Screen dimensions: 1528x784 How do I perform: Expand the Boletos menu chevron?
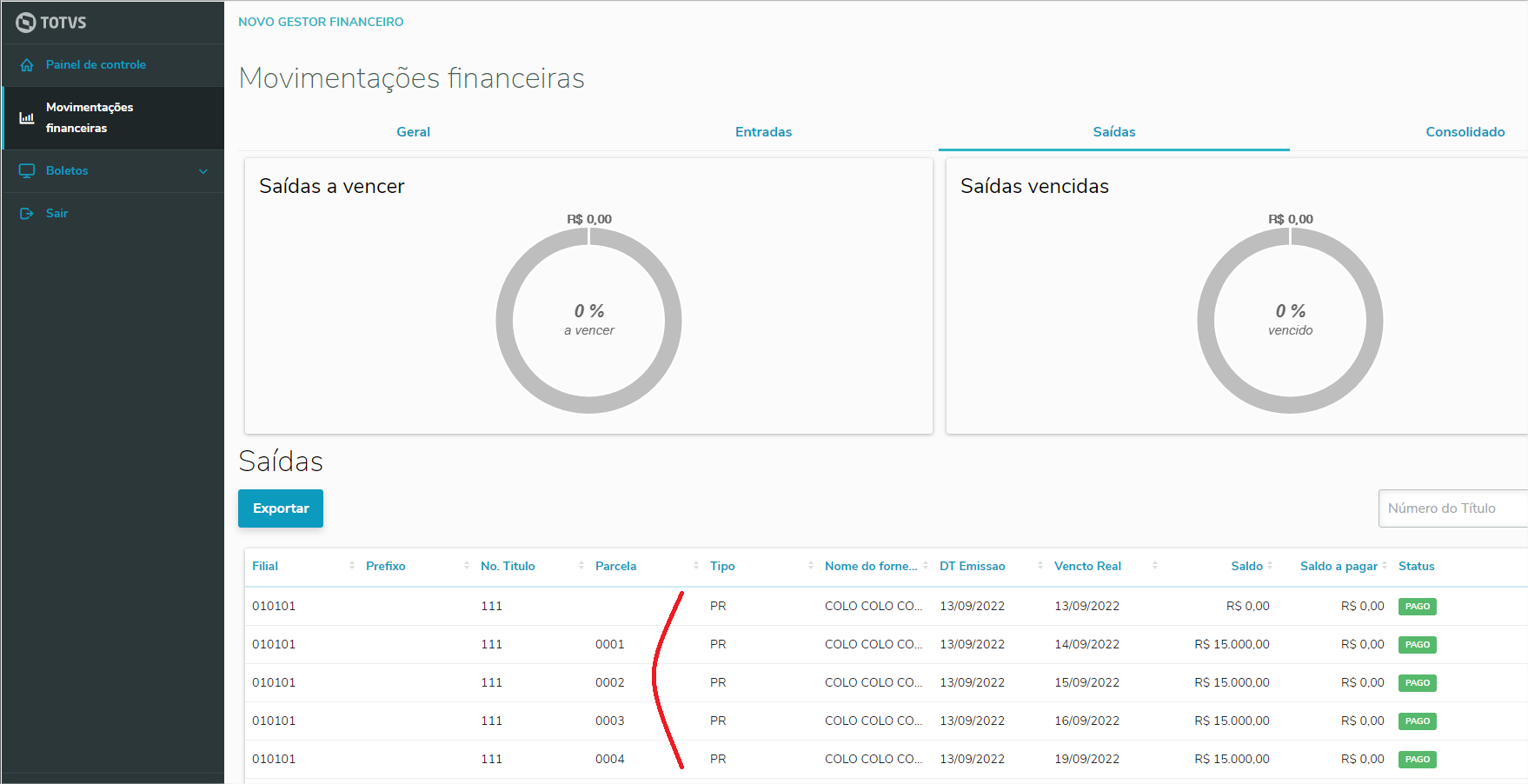point(204,170)
